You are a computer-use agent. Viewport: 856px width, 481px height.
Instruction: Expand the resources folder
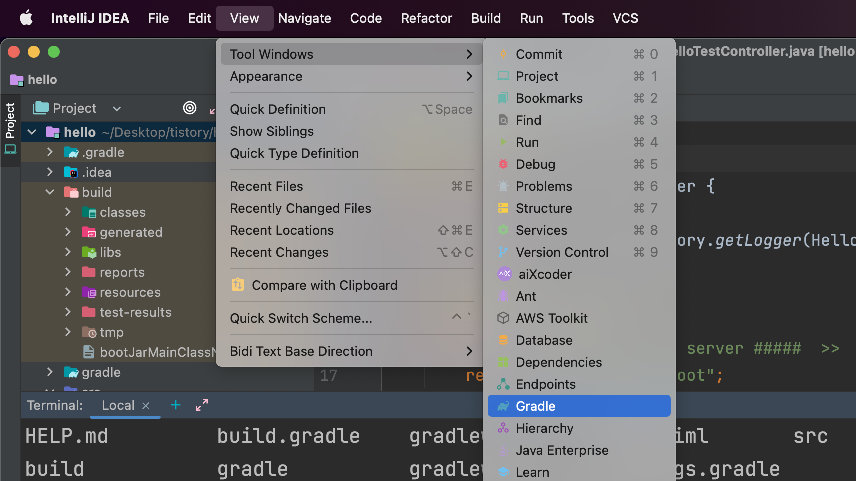(68, 292)
